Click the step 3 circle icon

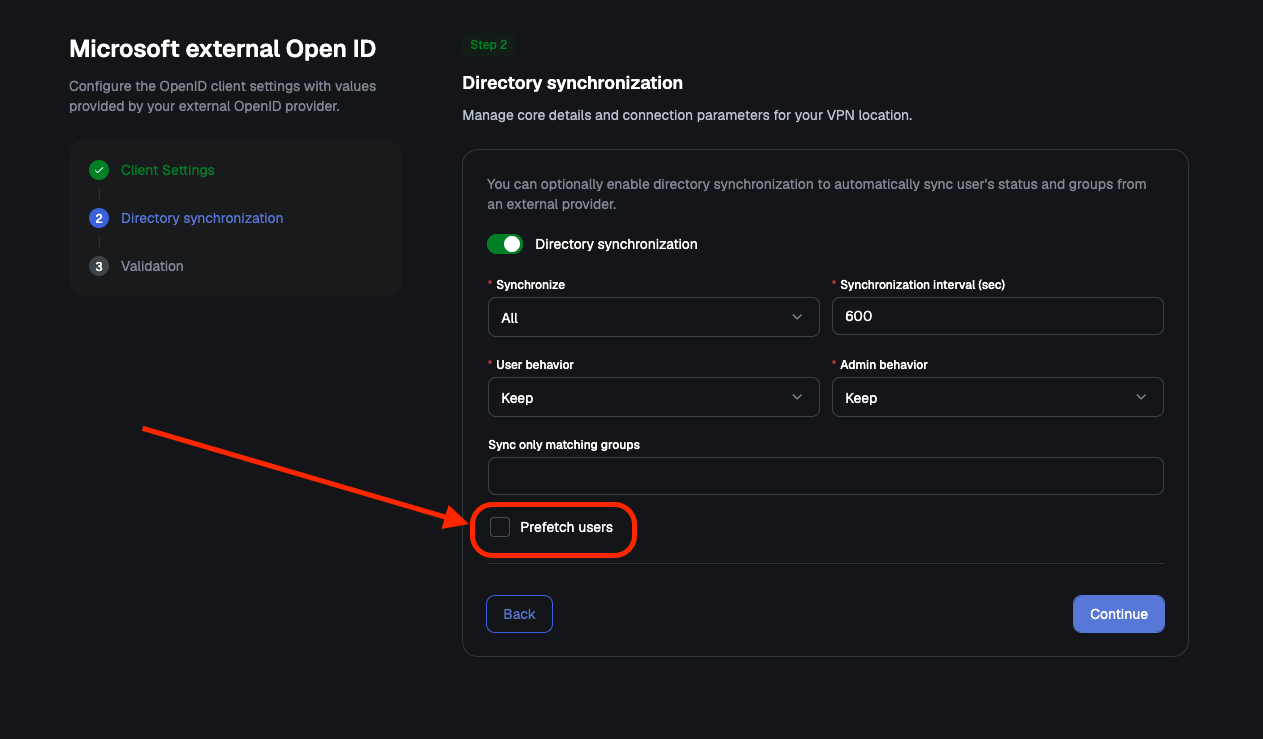[x=98, y=266]
